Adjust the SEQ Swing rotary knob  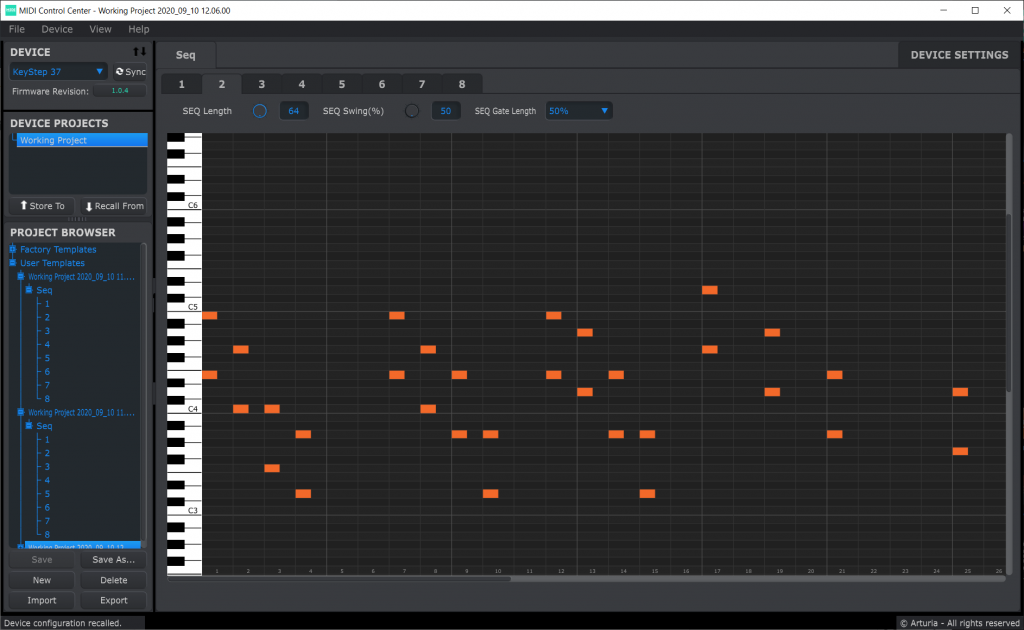click(411, 111)
